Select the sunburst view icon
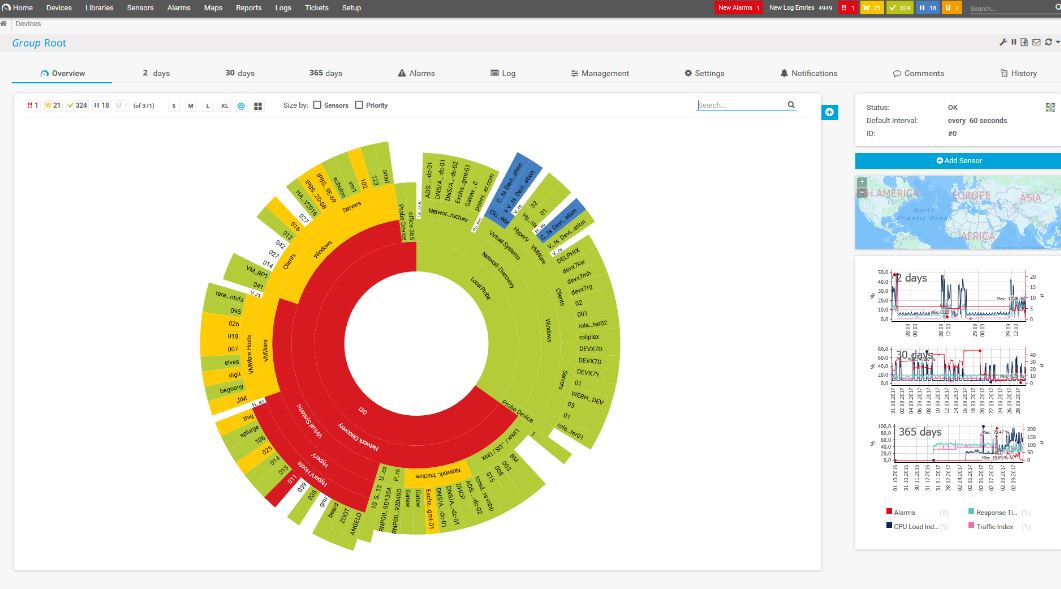Screen dimensions: 1061x589 (241, 106)
